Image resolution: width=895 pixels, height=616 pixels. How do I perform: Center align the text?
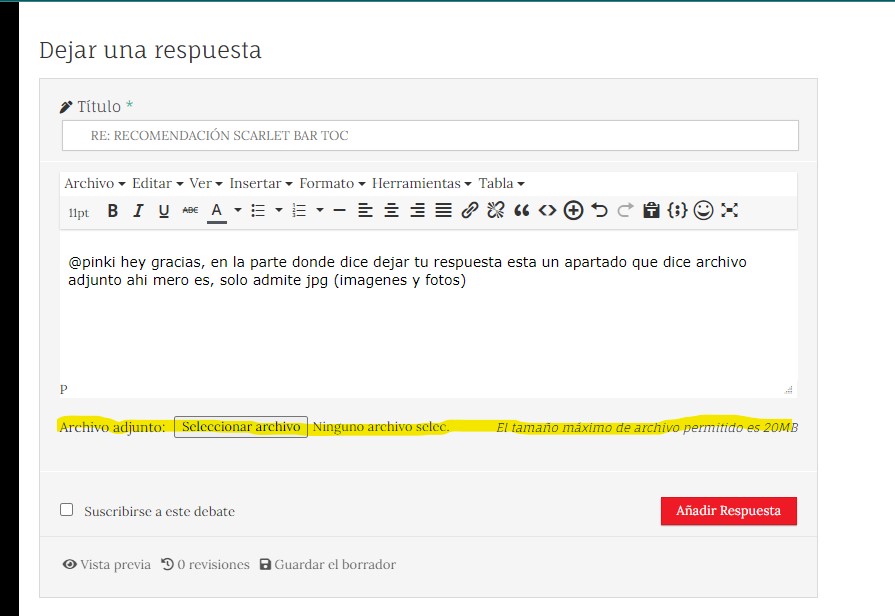[x=392, y=211]
